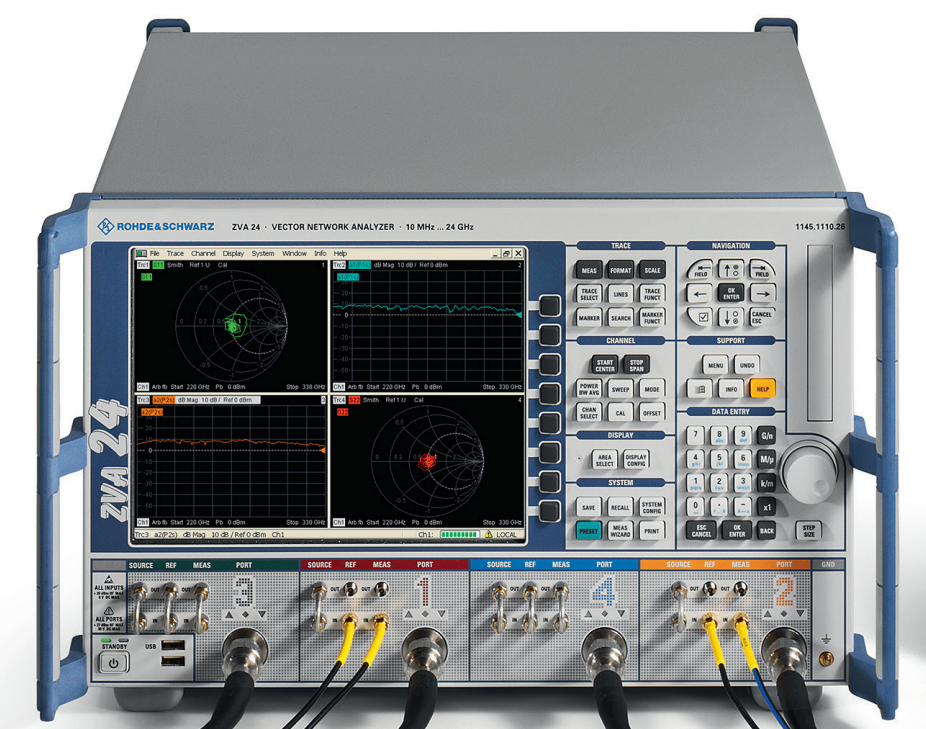Image resolution: width=926 pixels, height=729 pixels.
Task: Click the window-list key beside INFO
Action: [700, 389]
